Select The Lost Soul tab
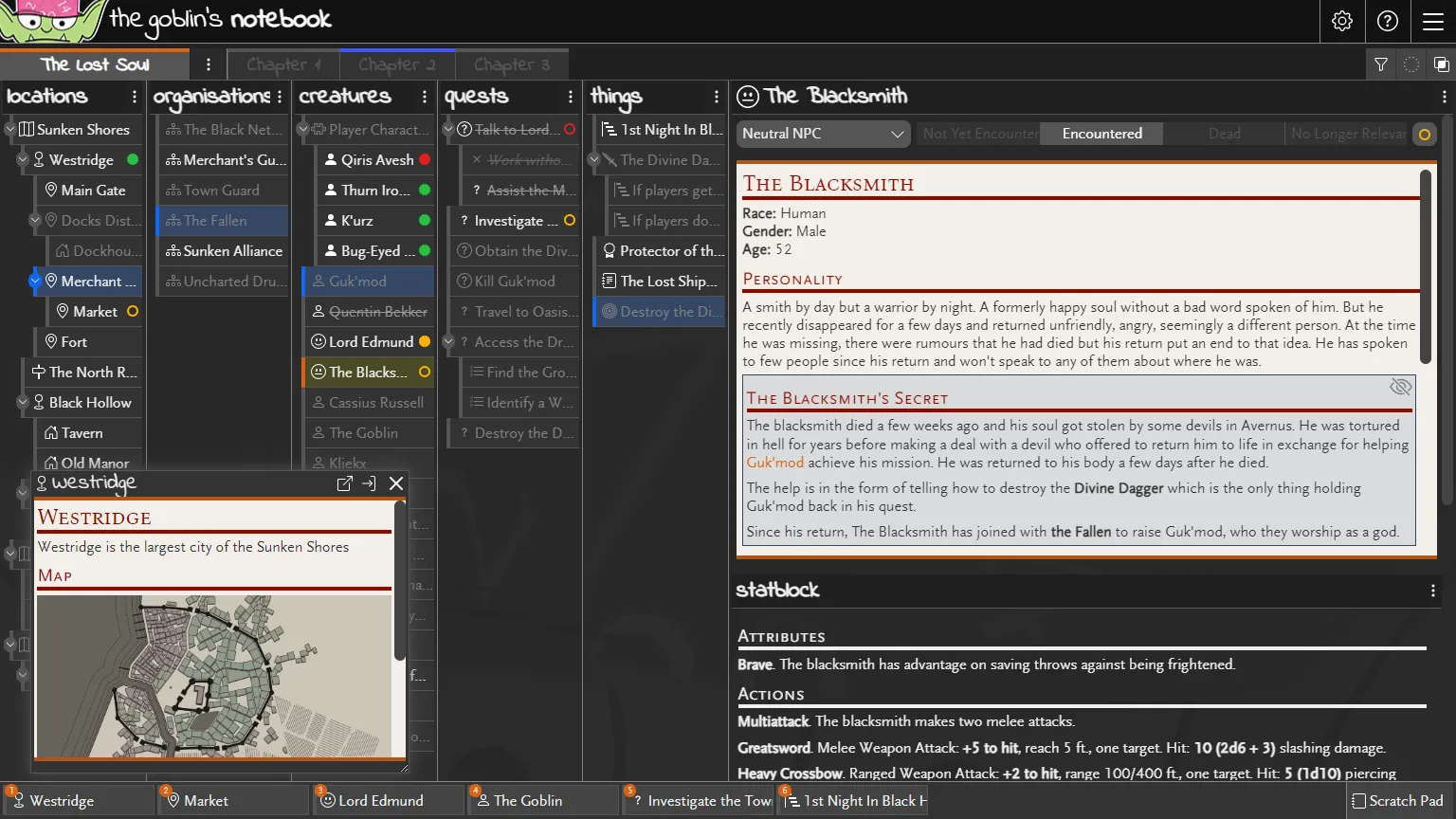This screenshot has width=1456, height=819. 96,64
